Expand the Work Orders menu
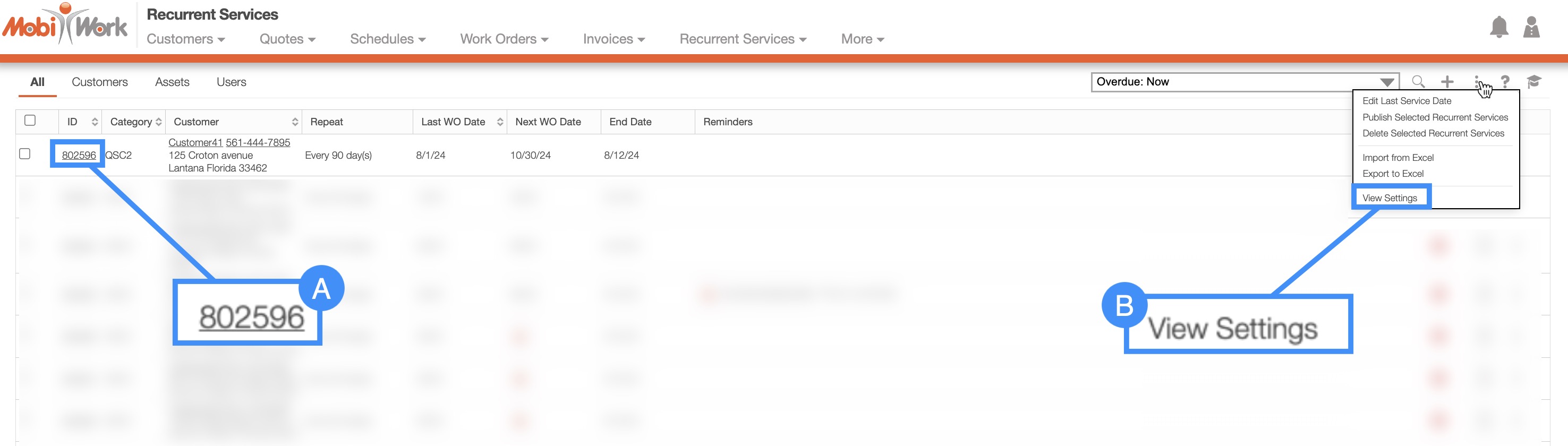This screenshot has height=446, width=1568. [504, 39]
